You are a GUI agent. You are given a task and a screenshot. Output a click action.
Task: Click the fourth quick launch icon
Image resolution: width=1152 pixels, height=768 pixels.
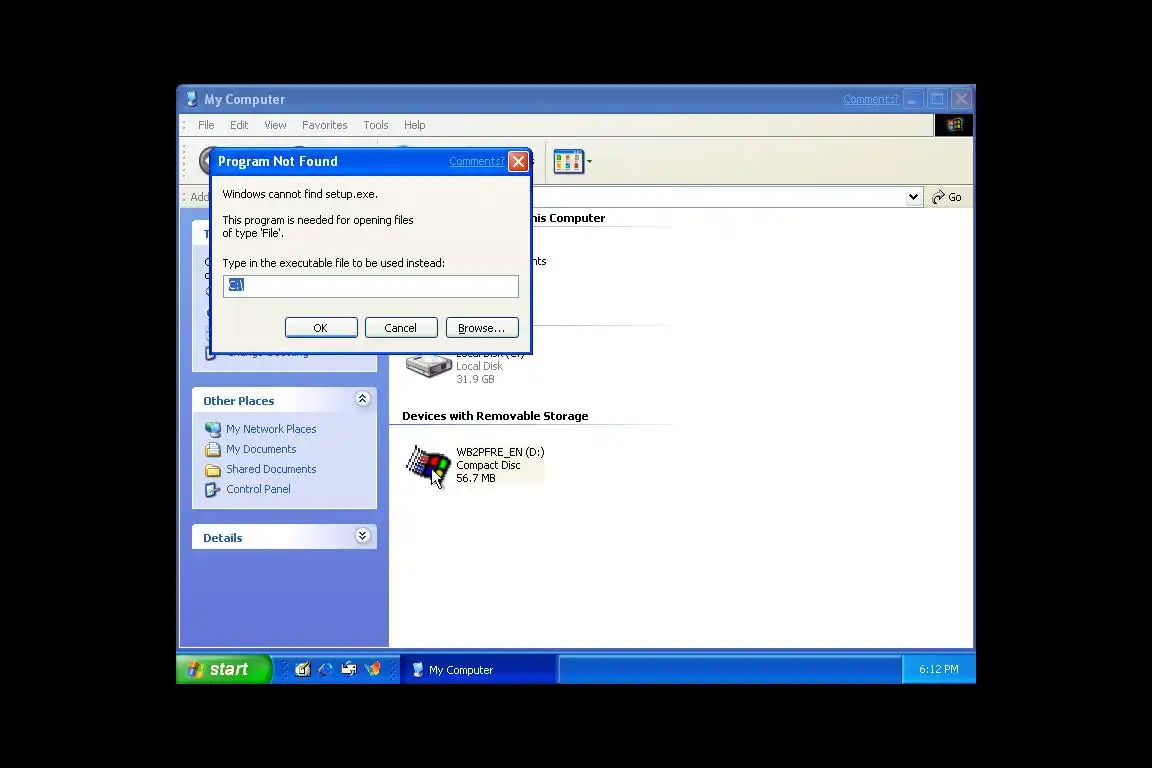(x=372, y=670)
